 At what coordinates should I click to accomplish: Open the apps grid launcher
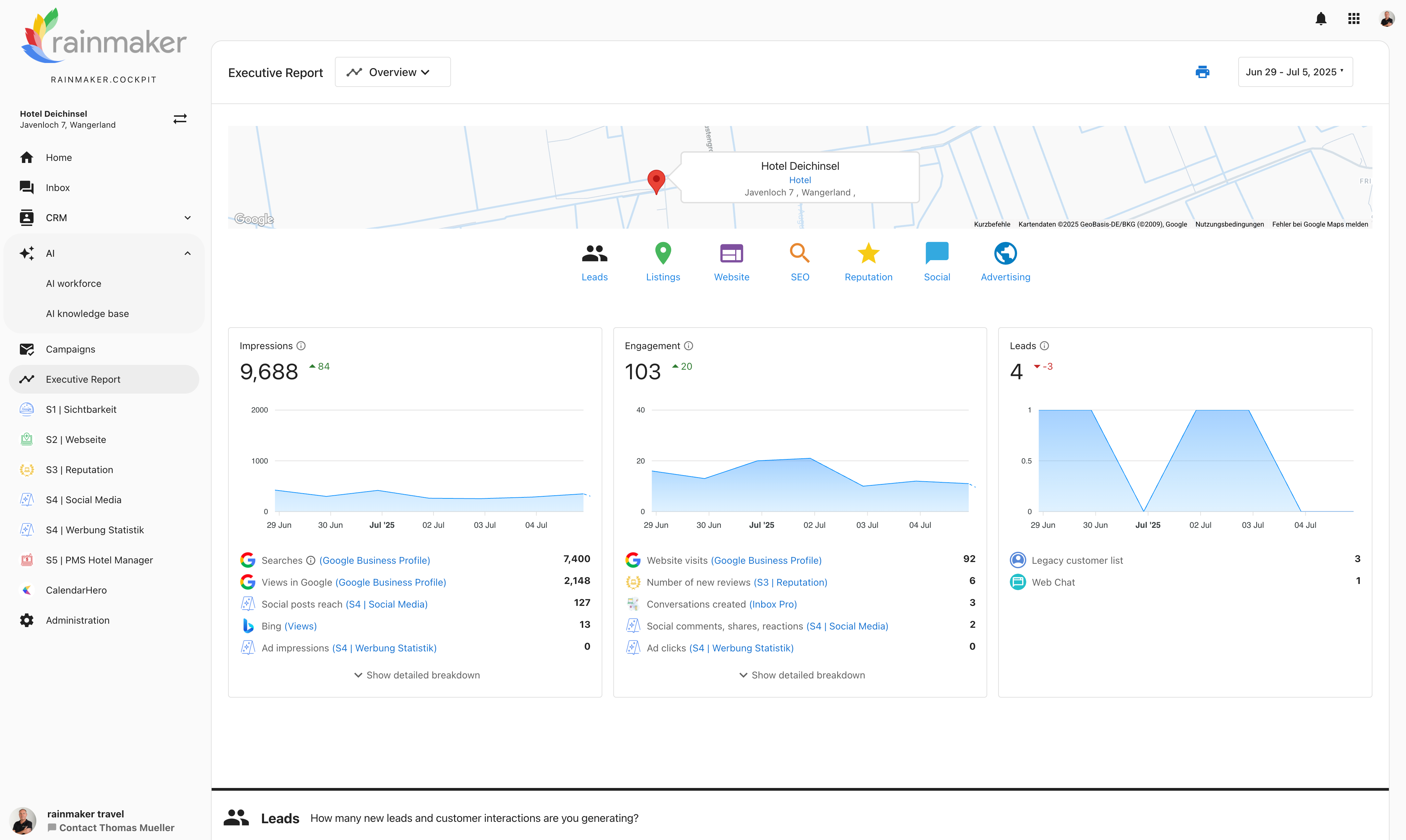pyautogui.click(x=1353, y=19)
